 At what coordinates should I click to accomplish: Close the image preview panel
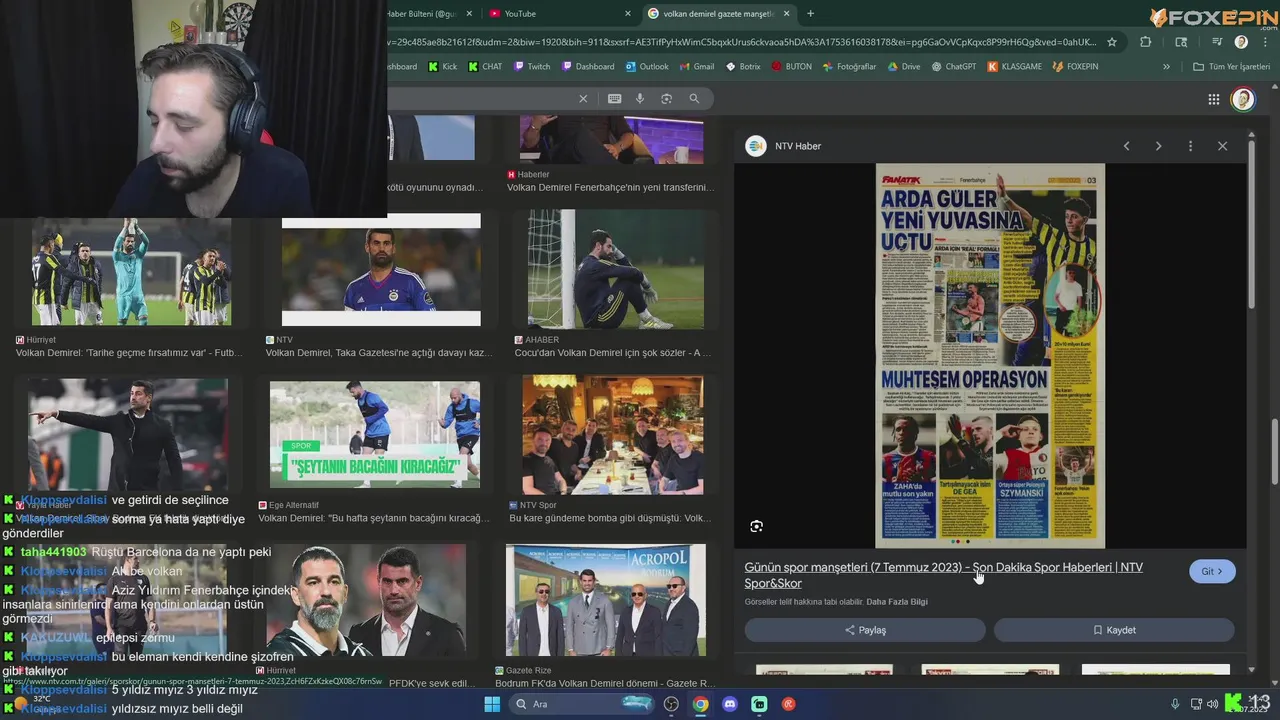[x=1222, y=146]
